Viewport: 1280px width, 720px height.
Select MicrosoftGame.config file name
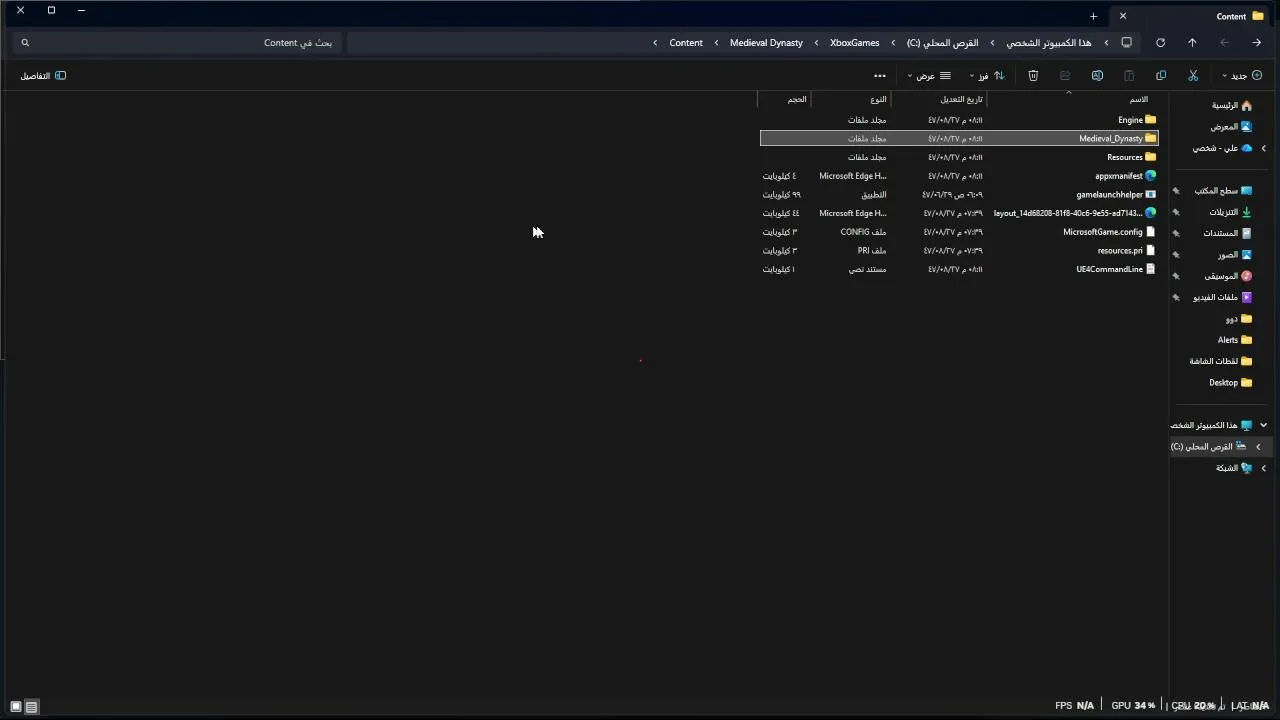pyautogui.click(x=1103, y=232)
